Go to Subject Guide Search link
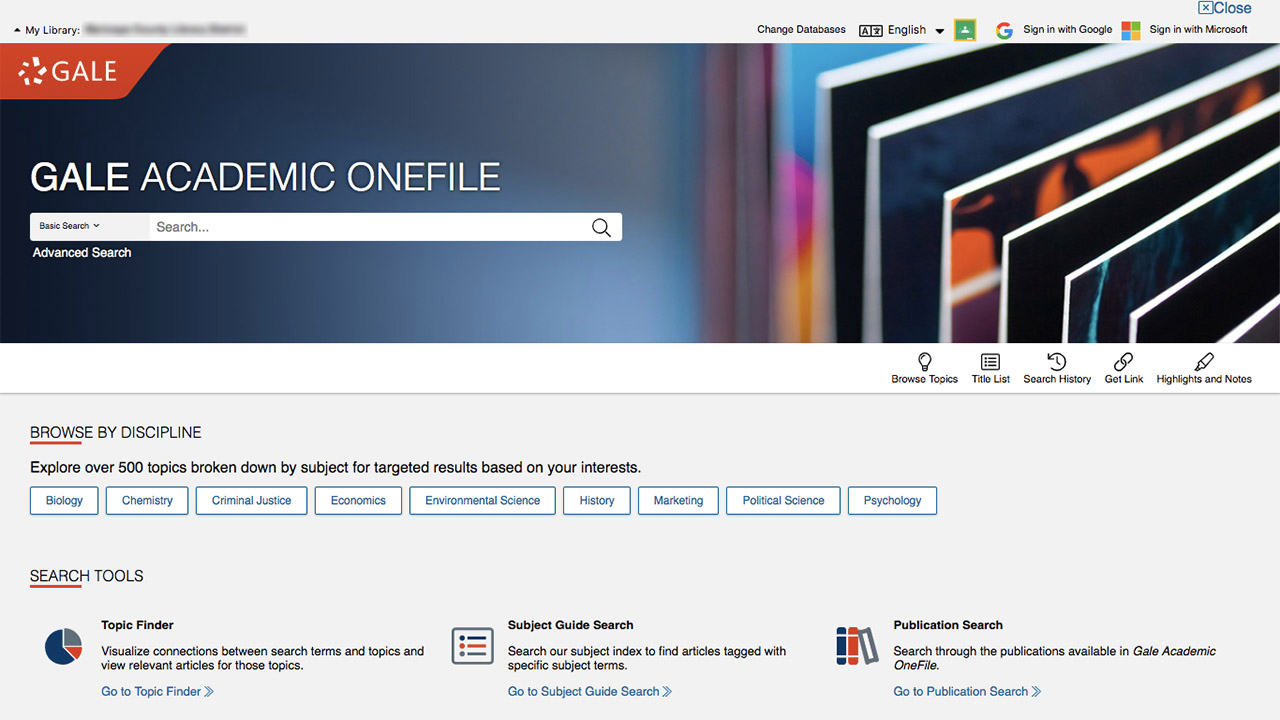The image size is (1280, 720). [589, 691]
